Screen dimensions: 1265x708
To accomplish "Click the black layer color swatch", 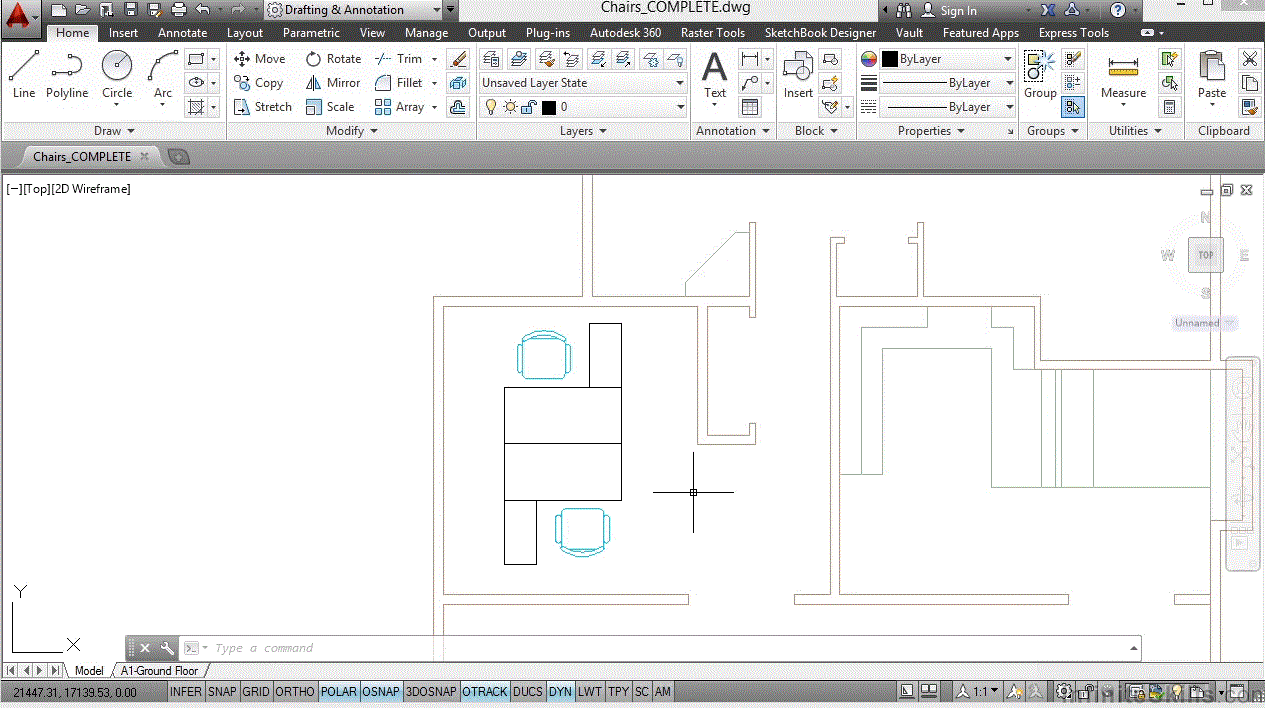I will (548, 107).
